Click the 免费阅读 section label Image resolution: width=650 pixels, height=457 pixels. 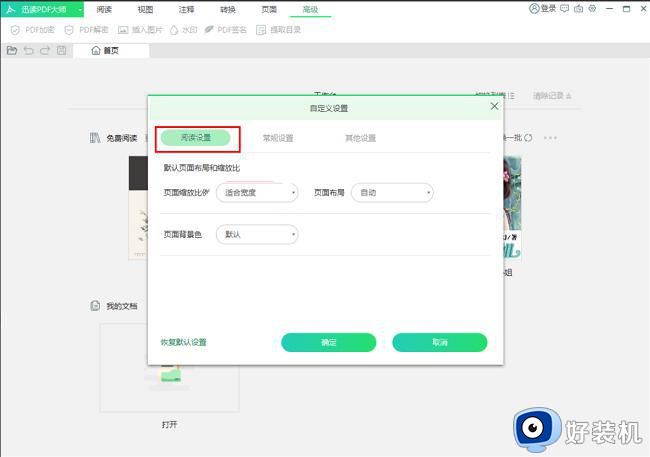121,139
